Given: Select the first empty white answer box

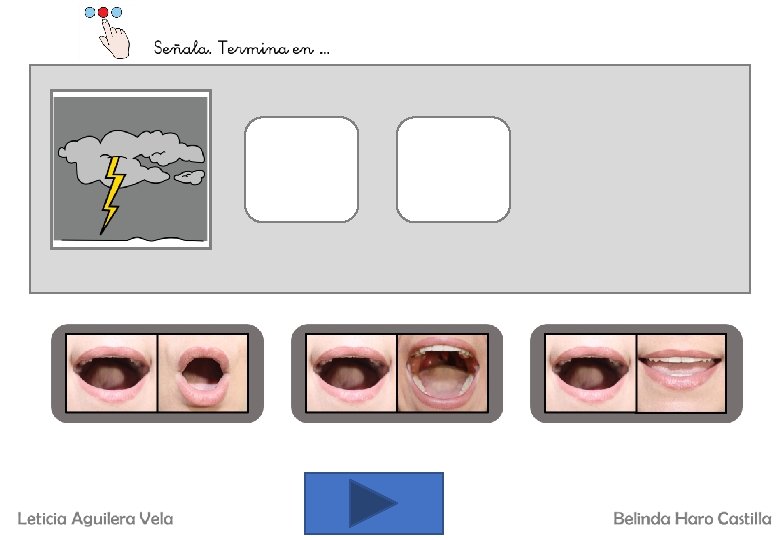Looking at the screenshot, I should (301, 169).
